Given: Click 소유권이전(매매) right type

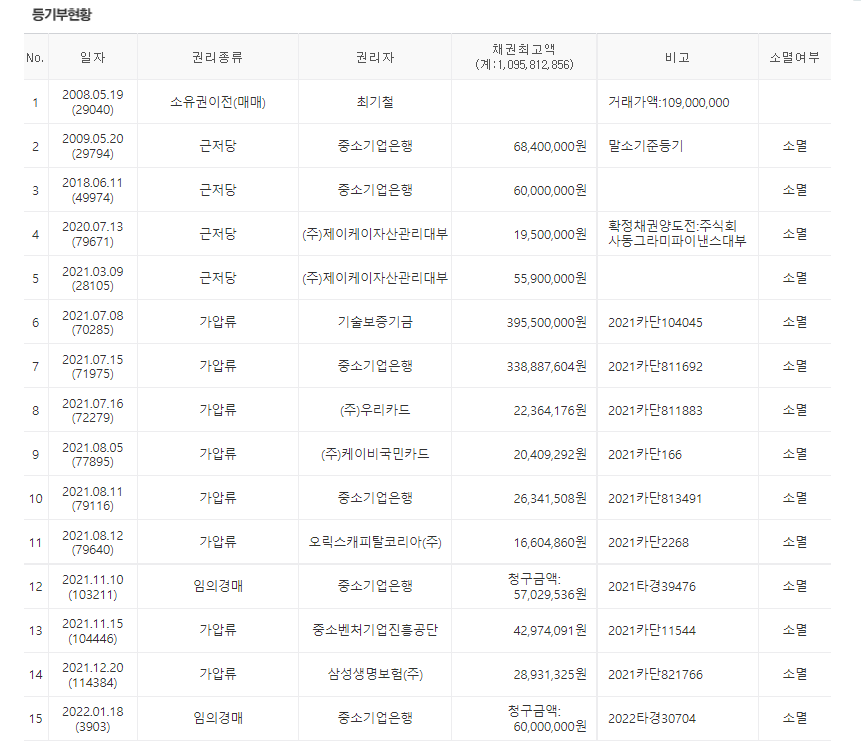Looking at the screenshot, I should 217,102.
